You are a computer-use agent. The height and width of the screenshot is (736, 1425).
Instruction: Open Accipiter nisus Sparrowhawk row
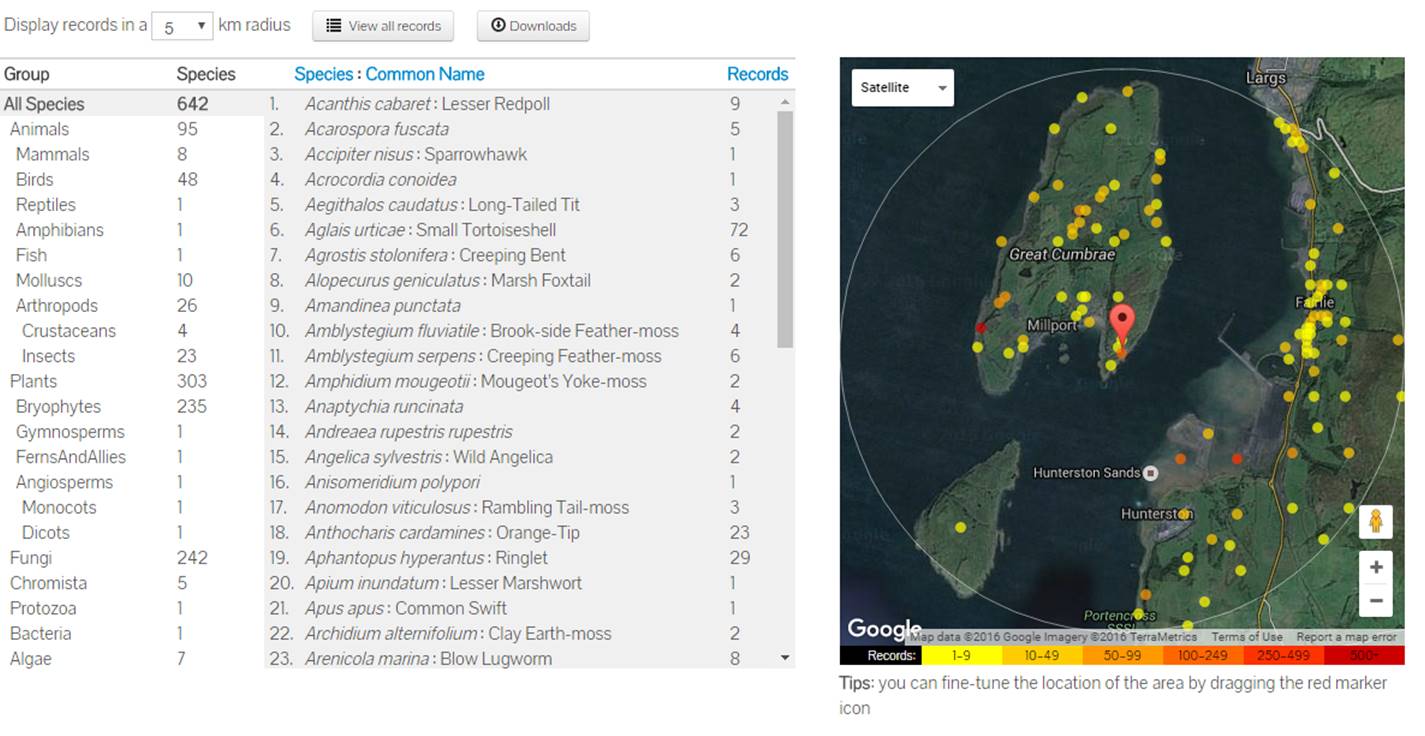pos(521,154)
